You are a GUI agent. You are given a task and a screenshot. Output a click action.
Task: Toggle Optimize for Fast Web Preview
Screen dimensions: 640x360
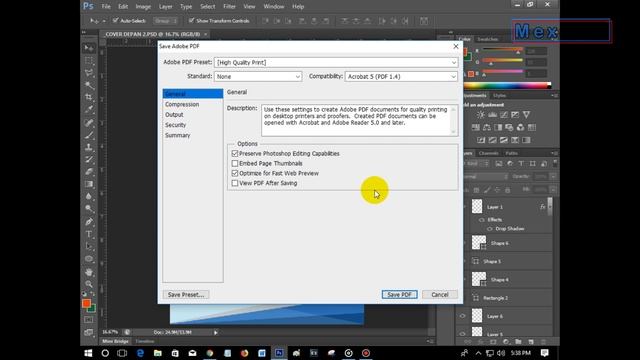pyautogui.click(x=235, y=173)
